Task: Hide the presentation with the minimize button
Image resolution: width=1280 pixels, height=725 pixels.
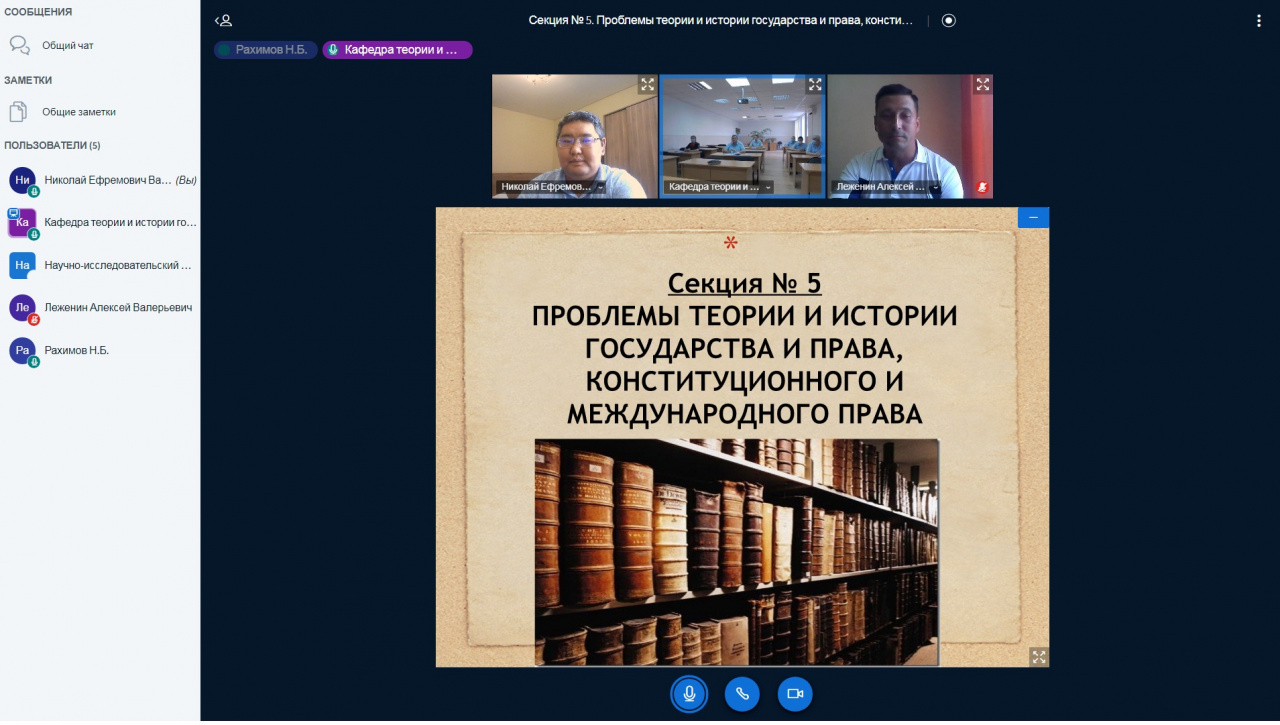Action: (1033, 217)
